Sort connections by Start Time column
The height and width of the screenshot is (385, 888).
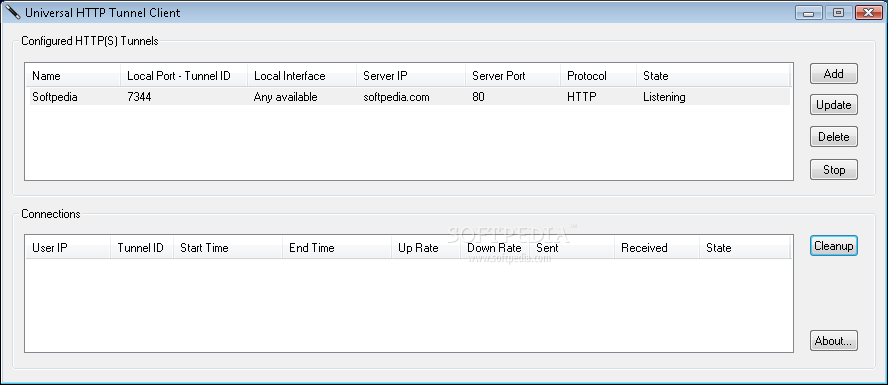click(228, 248)
